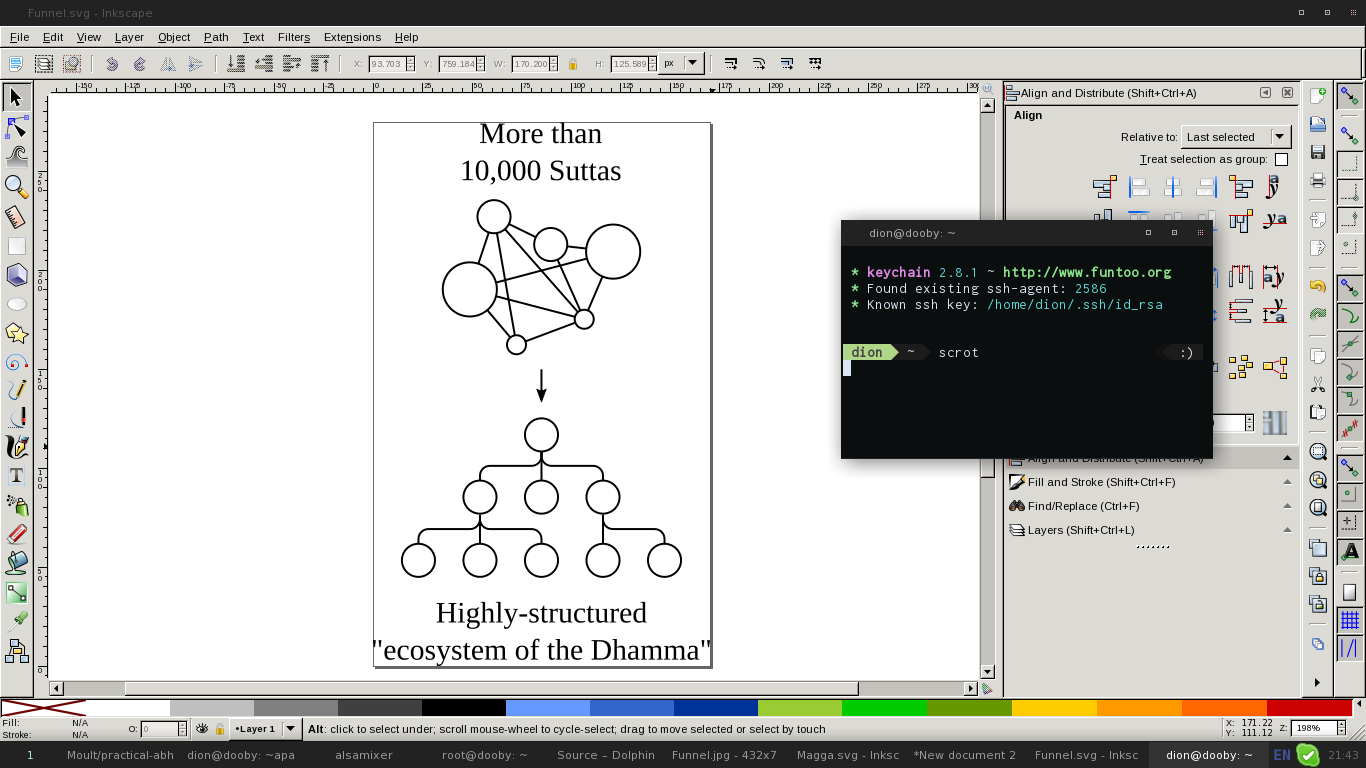Click Raise selection to top icon
Image resolution: width=1366 pixels, height=768 pixels.
[x=320, y=64]
